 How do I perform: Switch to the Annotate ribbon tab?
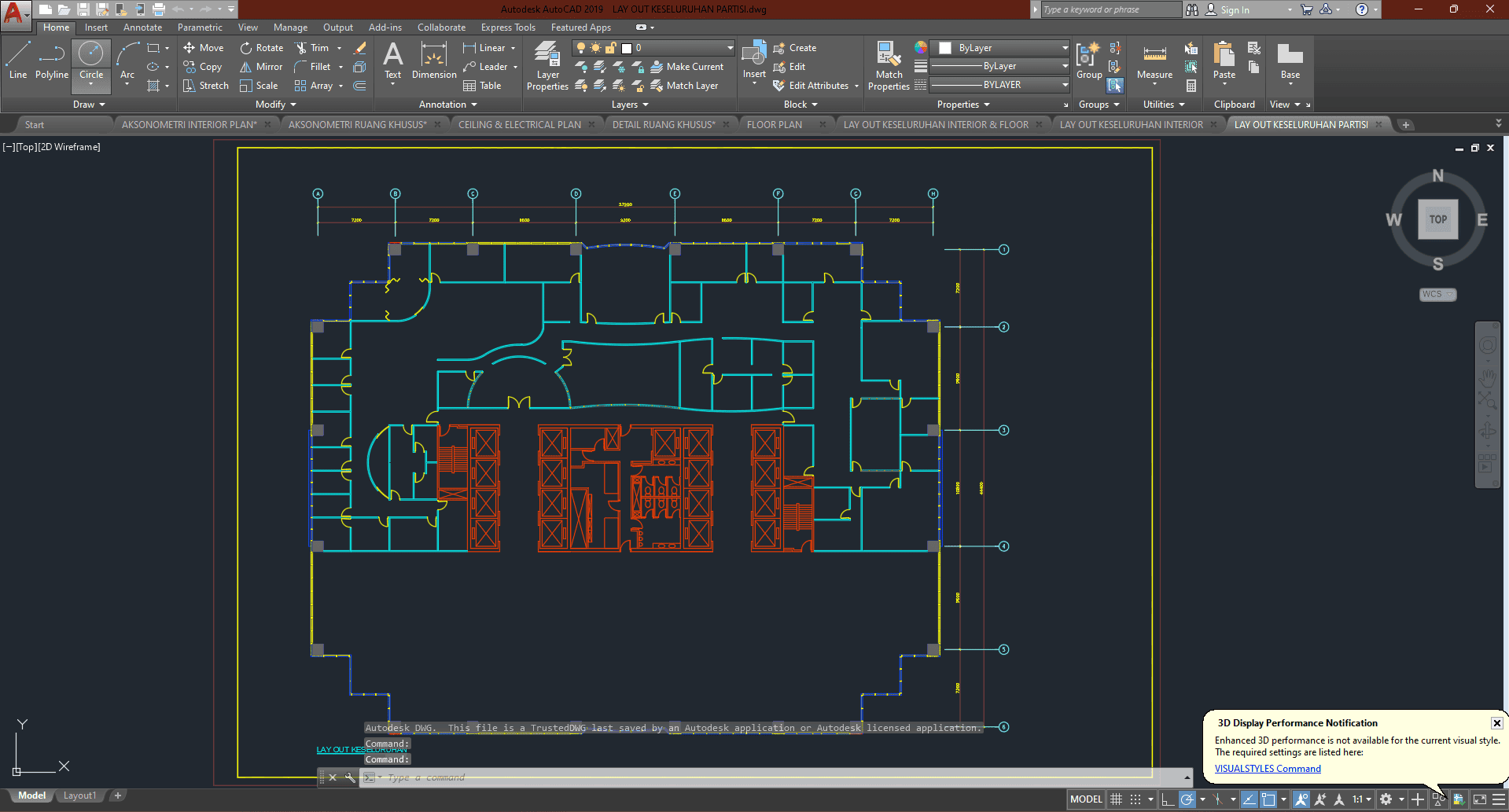(x=142, y=27)
